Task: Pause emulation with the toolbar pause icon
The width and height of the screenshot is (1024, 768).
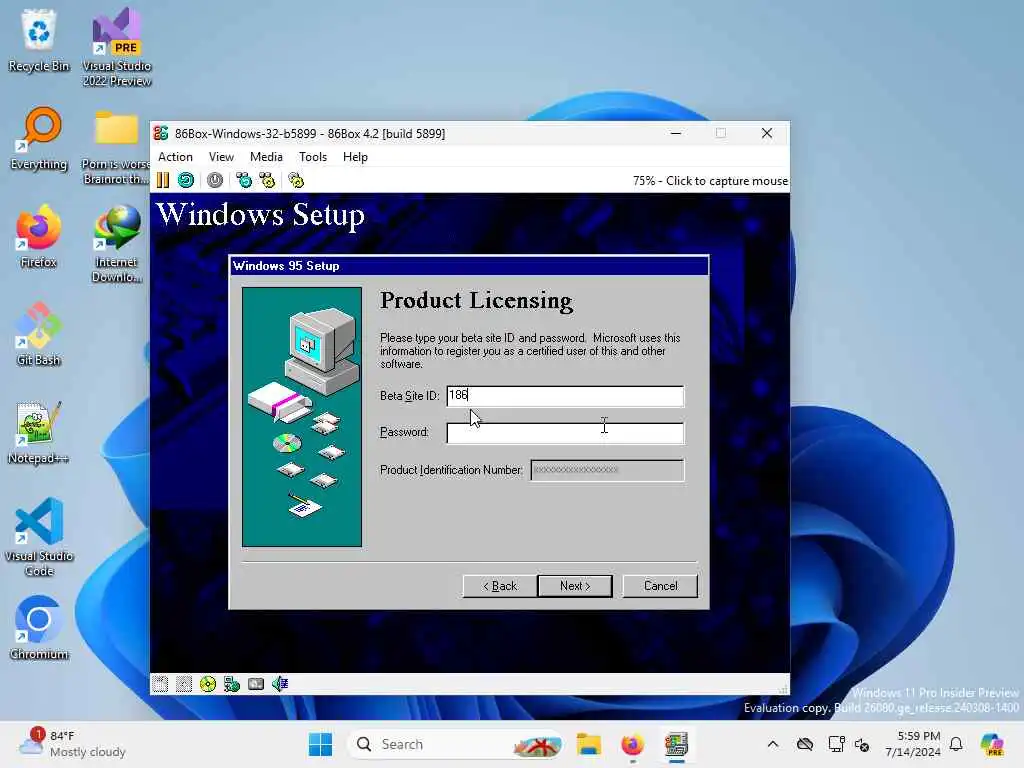Action: tap(163, 180)
